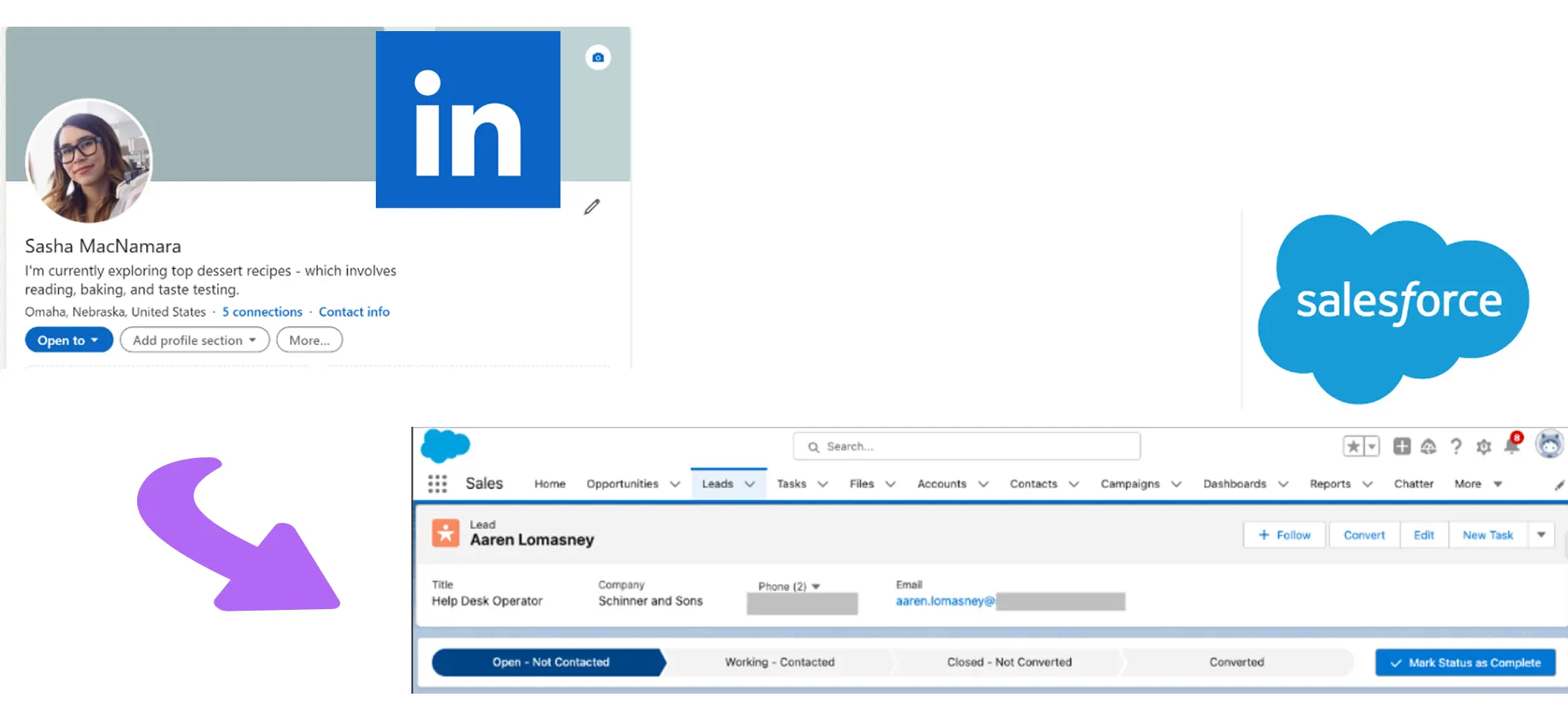The height and width of the screenshot is (707, 1568).
Task: Click the lead Edit button
Action: [x=1423, y=535]
